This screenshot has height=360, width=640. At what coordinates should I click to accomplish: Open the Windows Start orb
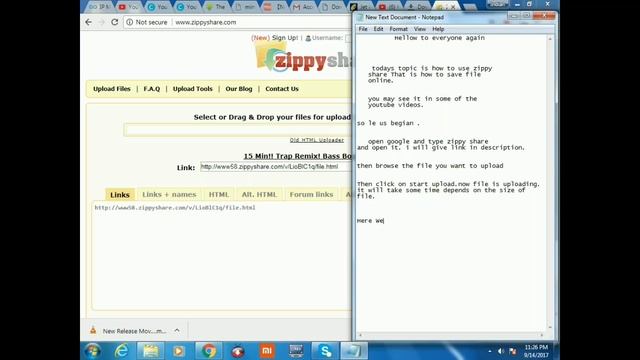pos(93,351)
